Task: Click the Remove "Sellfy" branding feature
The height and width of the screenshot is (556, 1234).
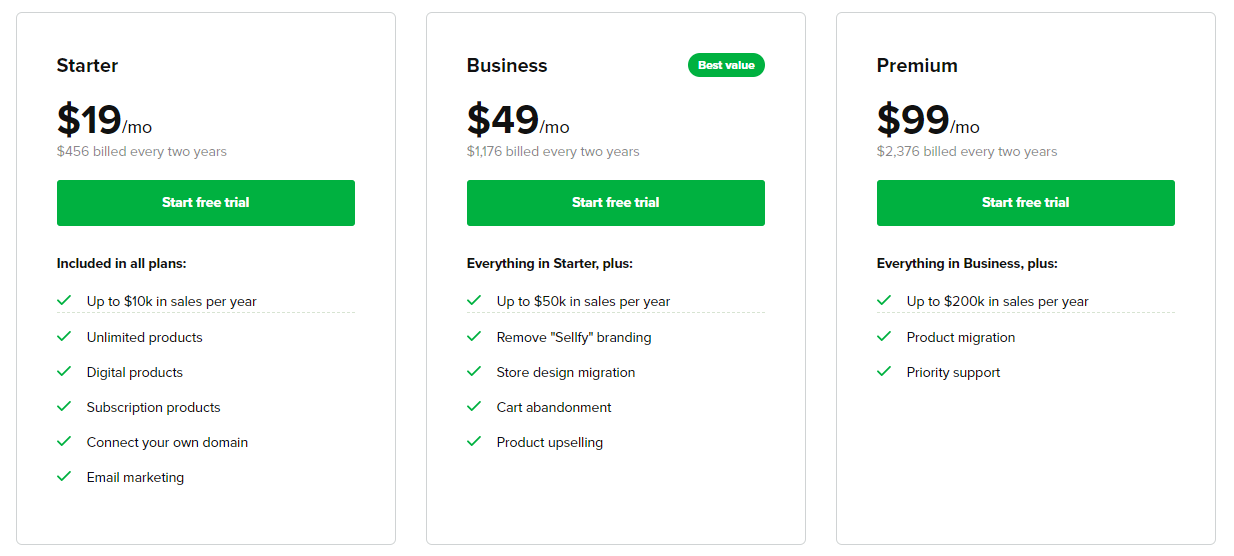Action: click(x=574, y=337)
